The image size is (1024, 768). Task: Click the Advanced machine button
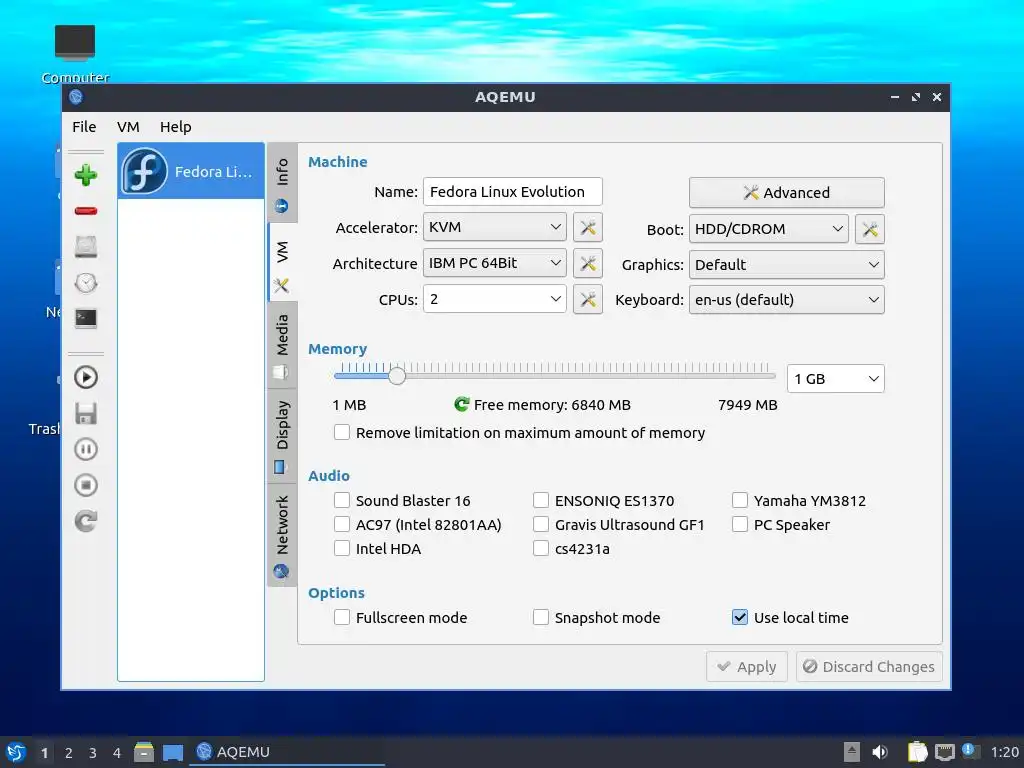click(x=786, y=193)
